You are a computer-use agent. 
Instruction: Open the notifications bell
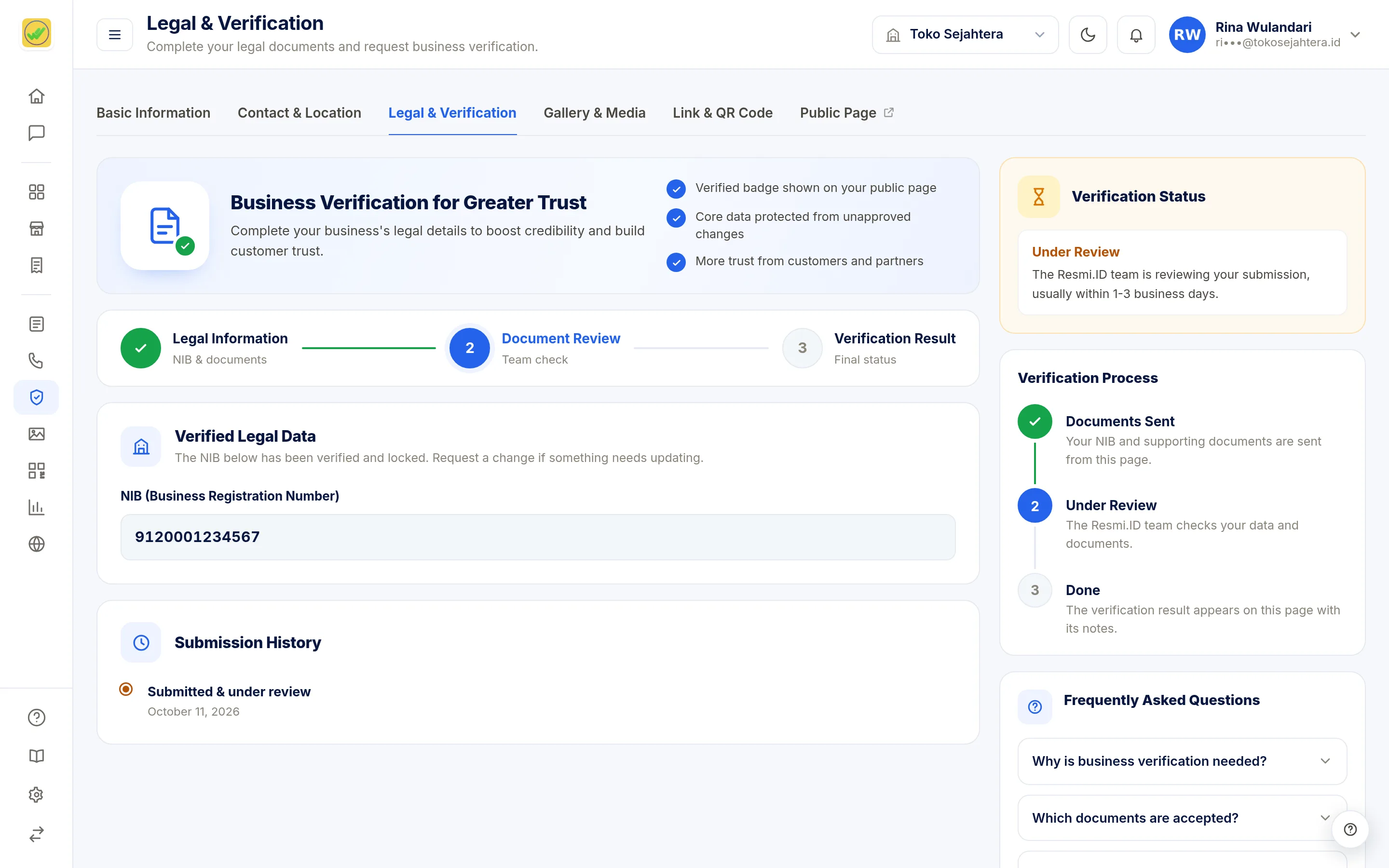tap(1136, 34)
